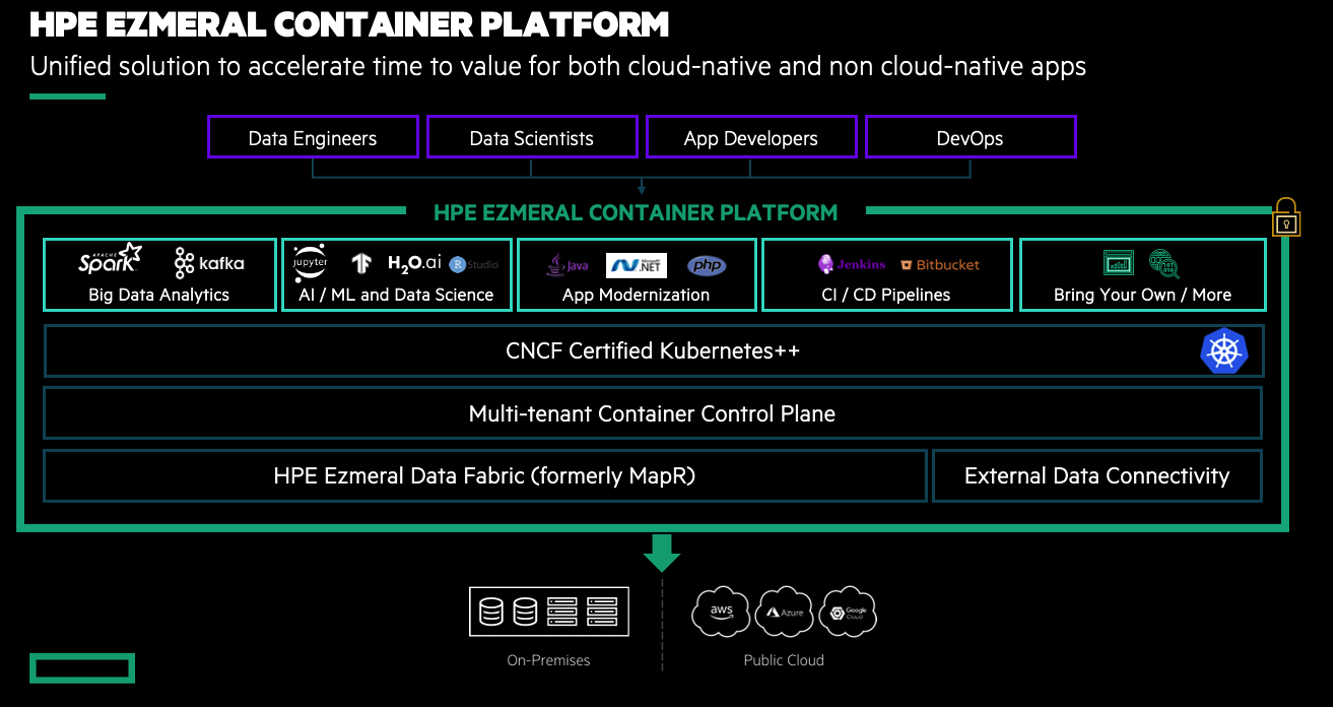Click the Microsoft .NET logo
1333x707 pixels.
[x=636, y=265]
